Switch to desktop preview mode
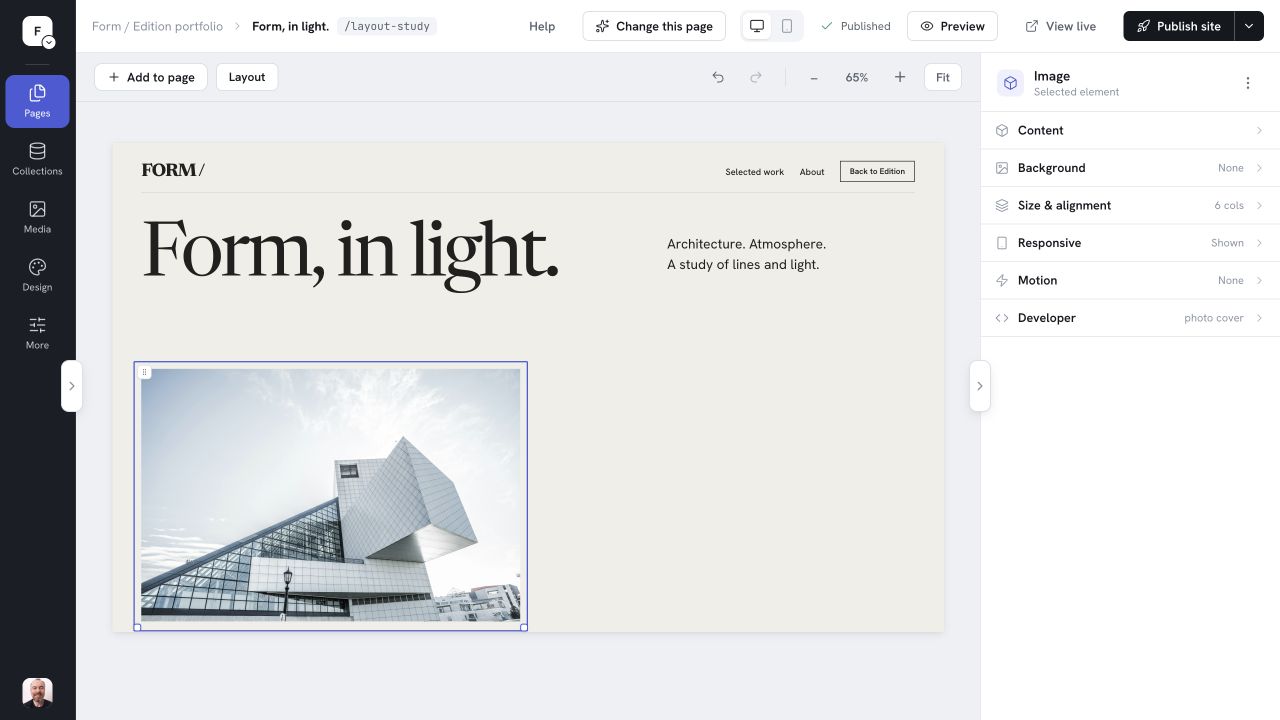 [757, 26]
